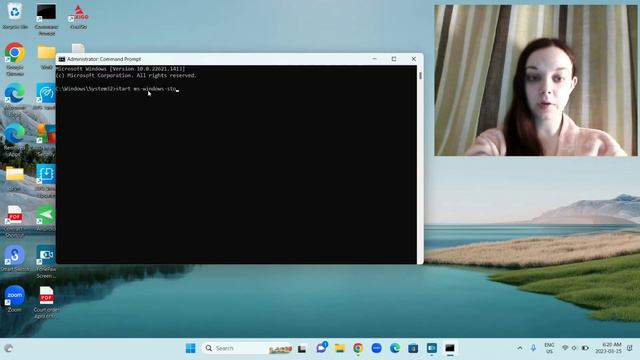640x360 pixels.
Task: Open Microsoft Edge from the taskbar
Action: coord(395,348)
